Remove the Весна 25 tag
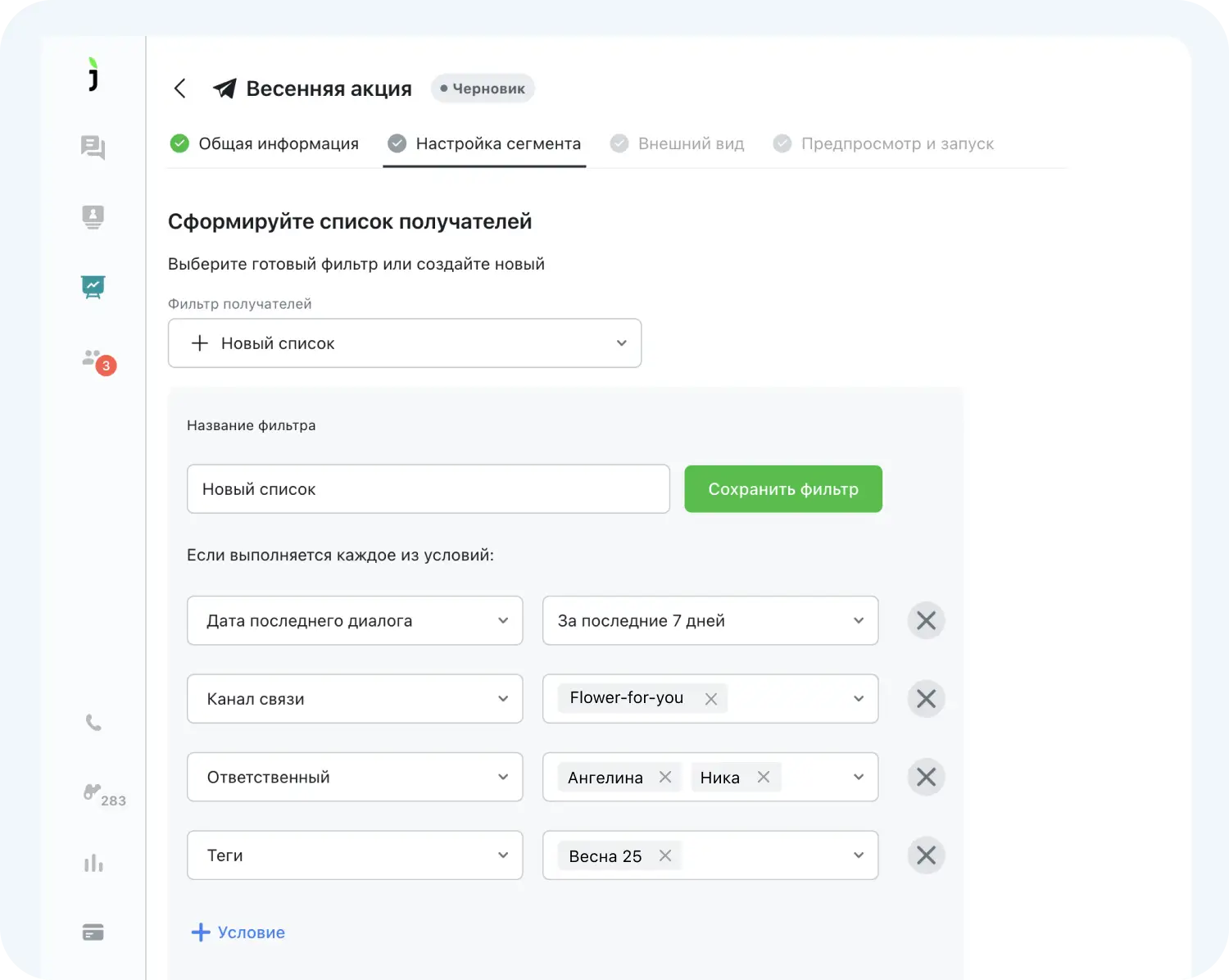The image size is (1229, 980). point(664,855)
